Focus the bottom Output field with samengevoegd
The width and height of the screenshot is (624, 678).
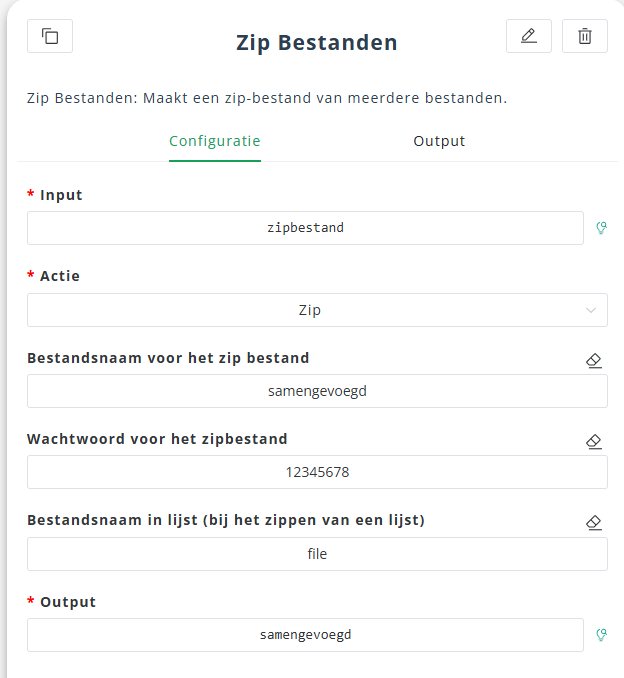[305, 634]
